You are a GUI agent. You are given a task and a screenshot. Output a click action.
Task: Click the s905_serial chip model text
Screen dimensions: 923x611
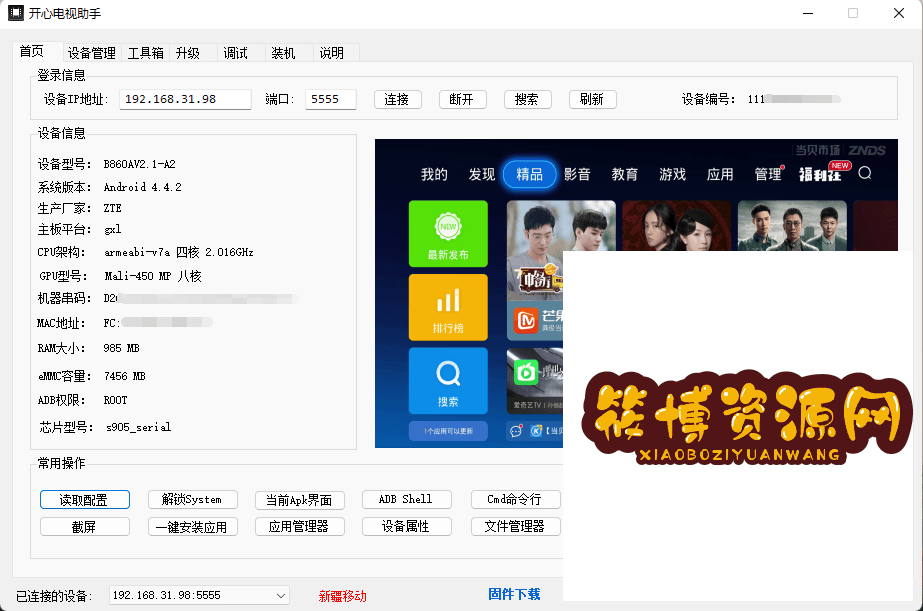point(138,427)
